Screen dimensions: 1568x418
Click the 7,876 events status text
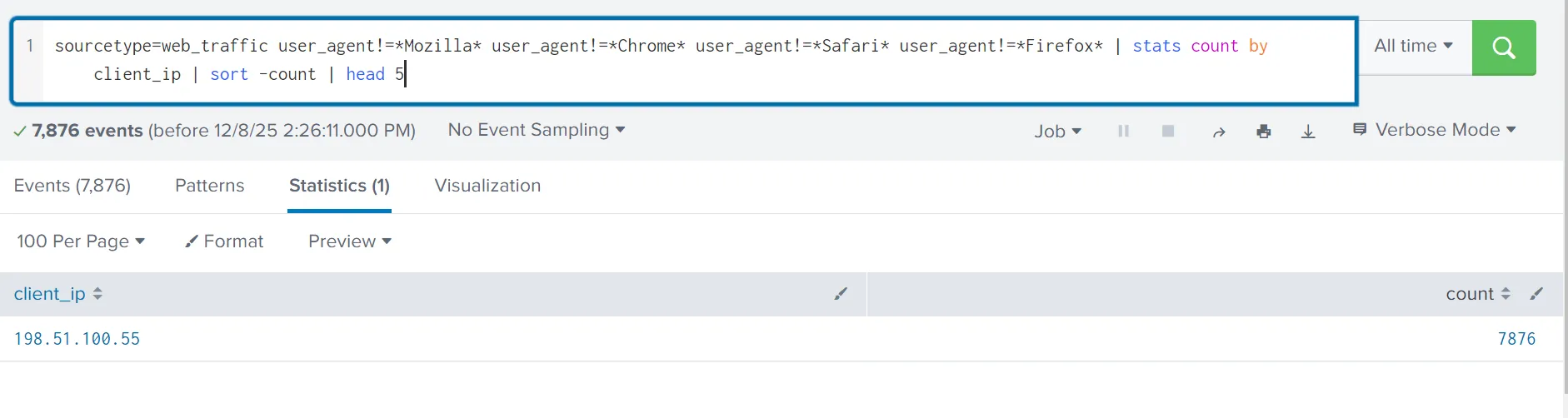click(x=87, y=131)
